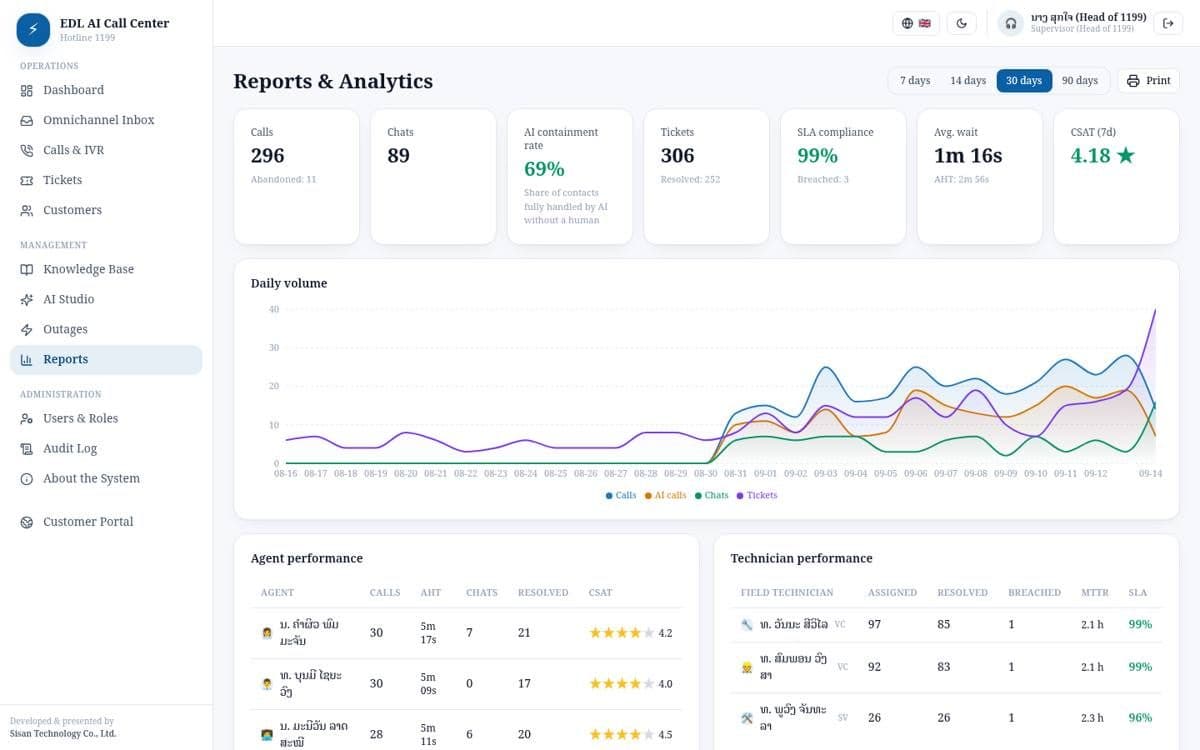The height and width of the screenshot is (750, 1200).
Task: Toggle AI calls series in legend
Action: pos(666,495)
